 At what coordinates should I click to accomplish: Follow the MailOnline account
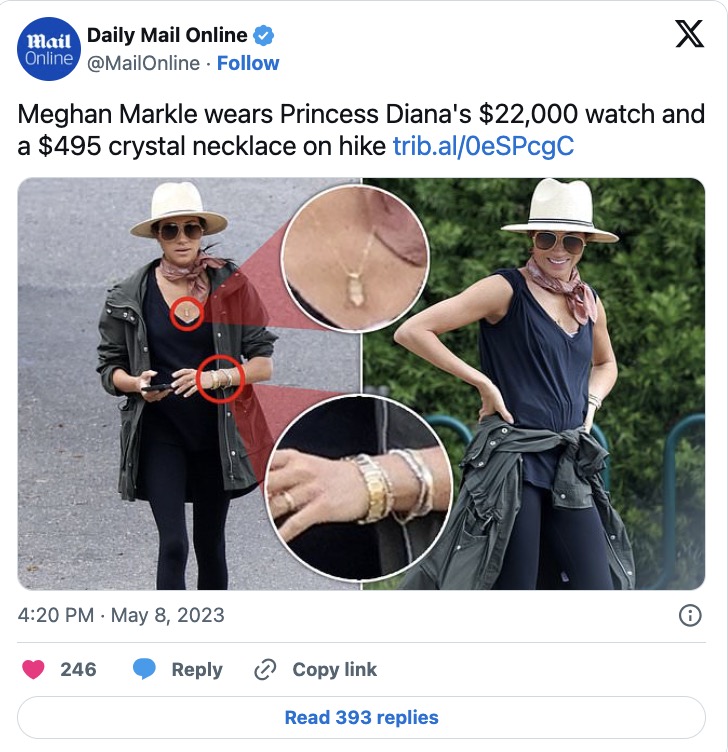click(248, 63)
